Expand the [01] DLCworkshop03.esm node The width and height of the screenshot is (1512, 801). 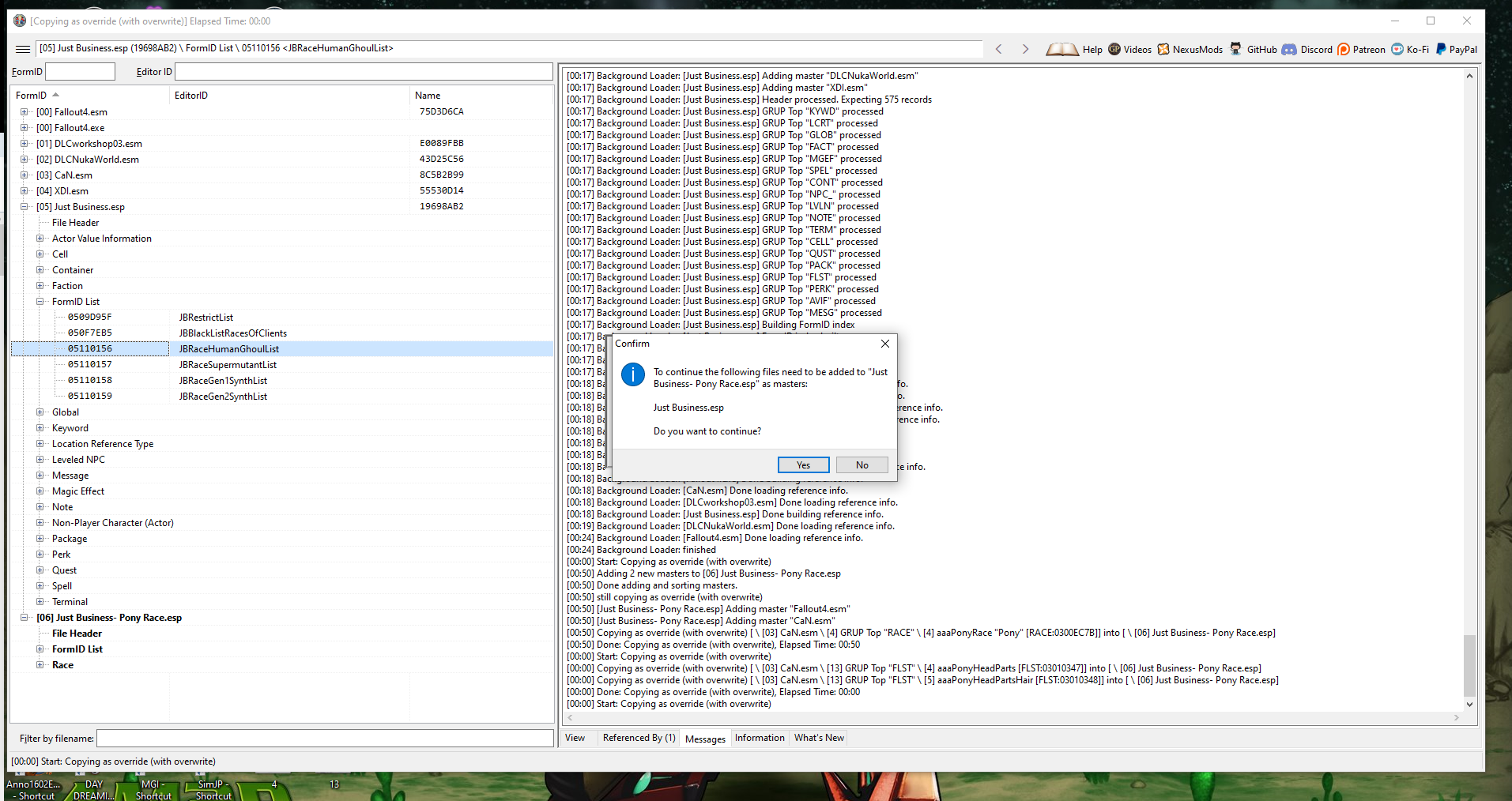(24, 144)
